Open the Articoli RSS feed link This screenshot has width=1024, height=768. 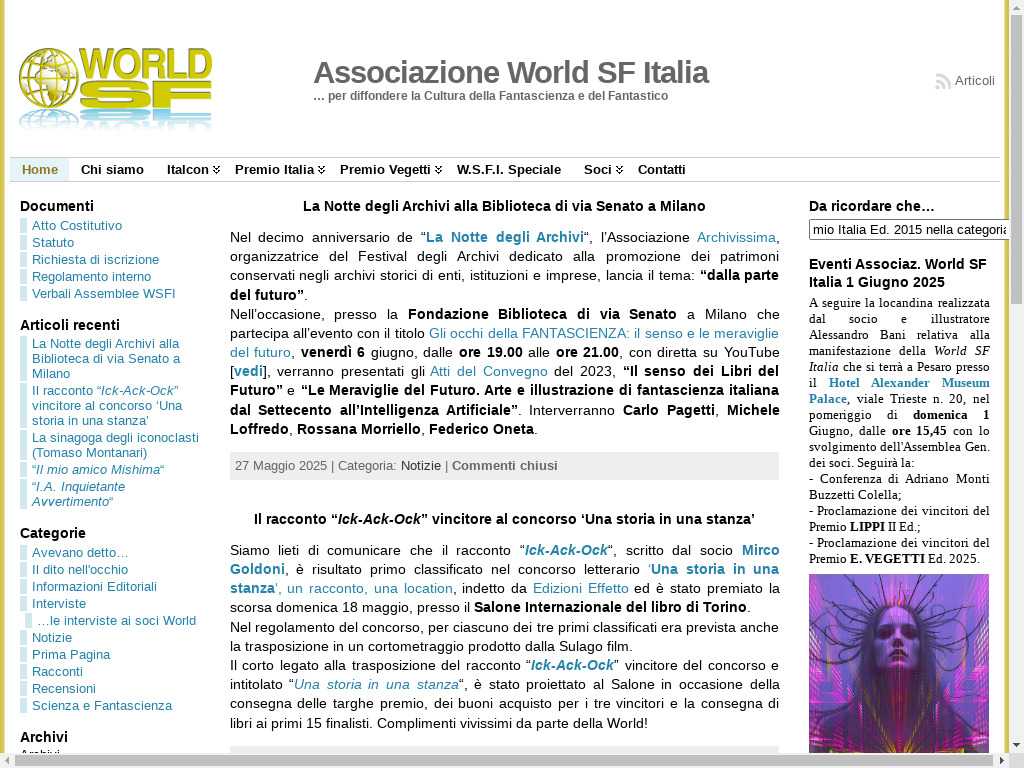point(974,80)
